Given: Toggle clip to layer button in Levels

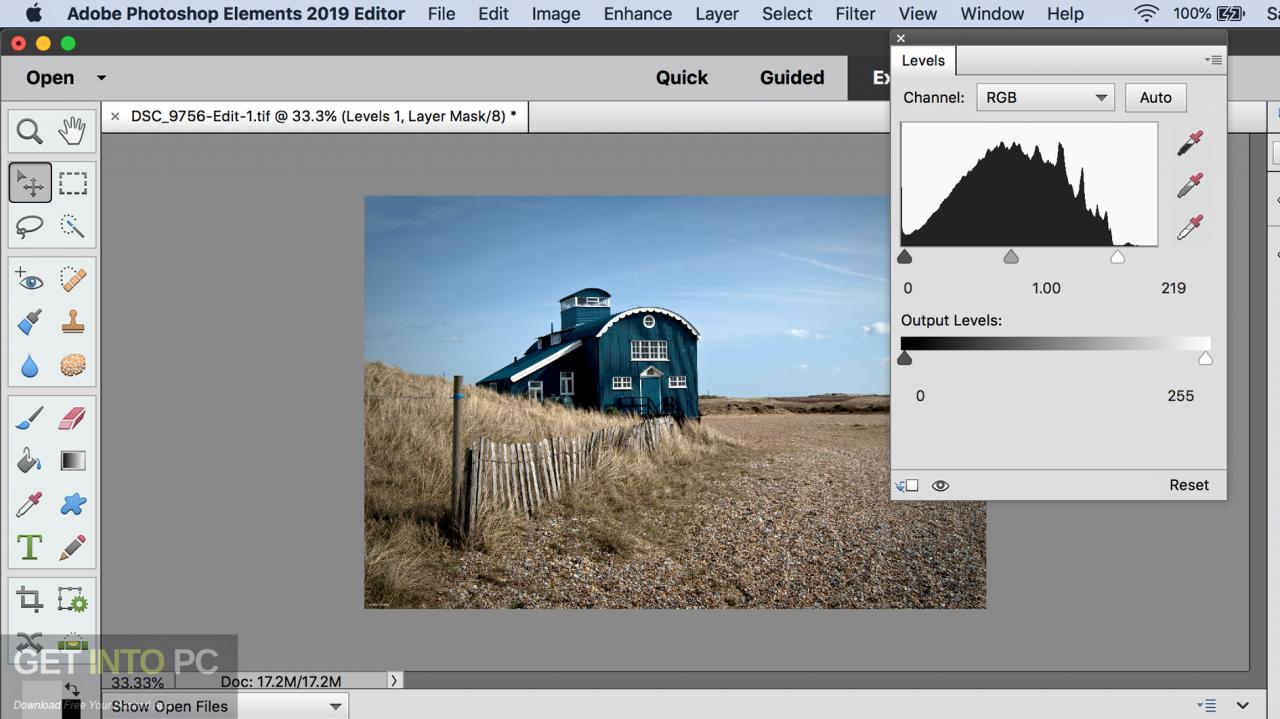Looking at the screenshot, I should click(x=907, y=486).
